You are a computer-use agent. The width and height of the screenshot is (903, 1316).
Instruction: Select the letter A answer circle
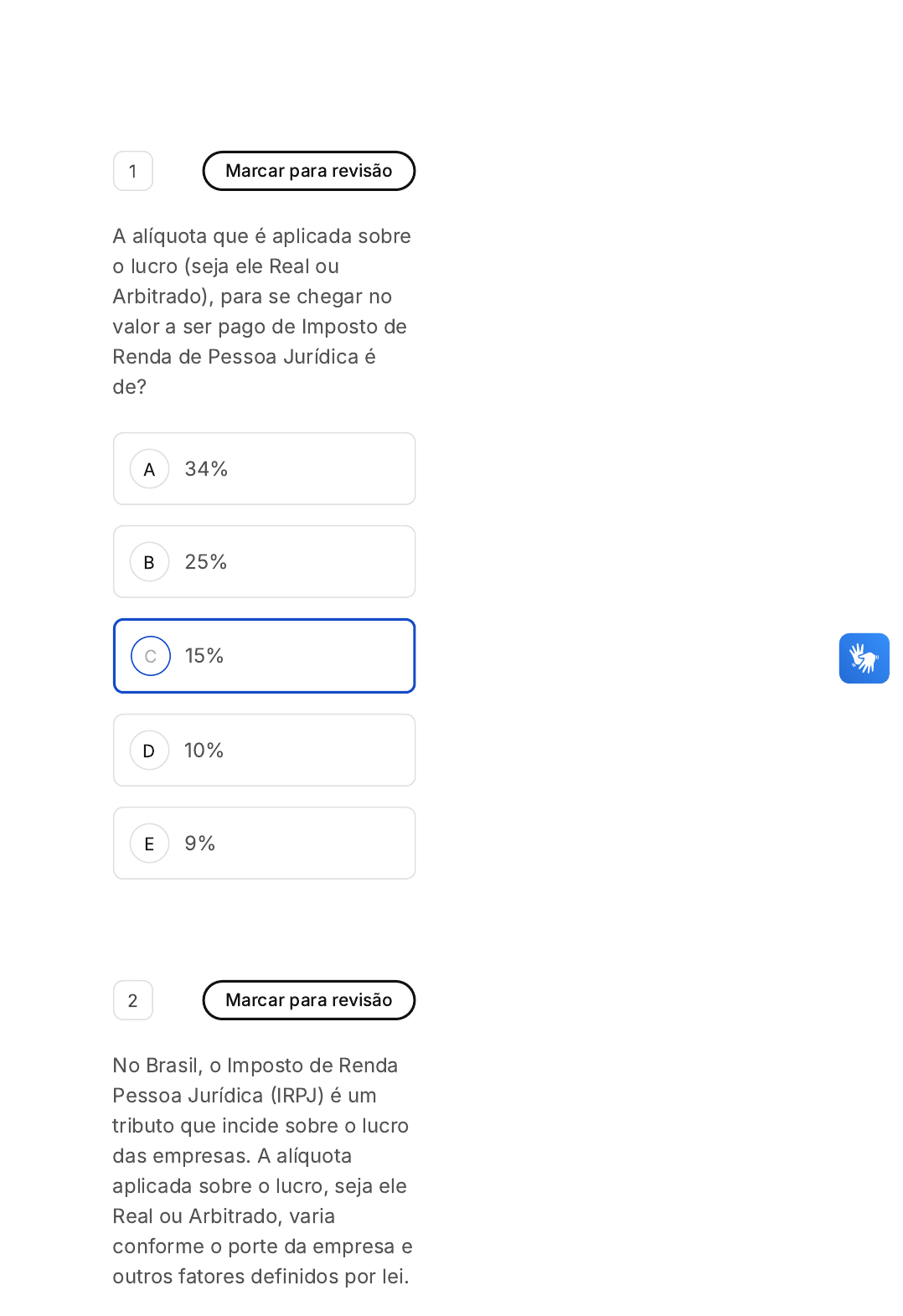pyautogui.click(x=150, y=469)
